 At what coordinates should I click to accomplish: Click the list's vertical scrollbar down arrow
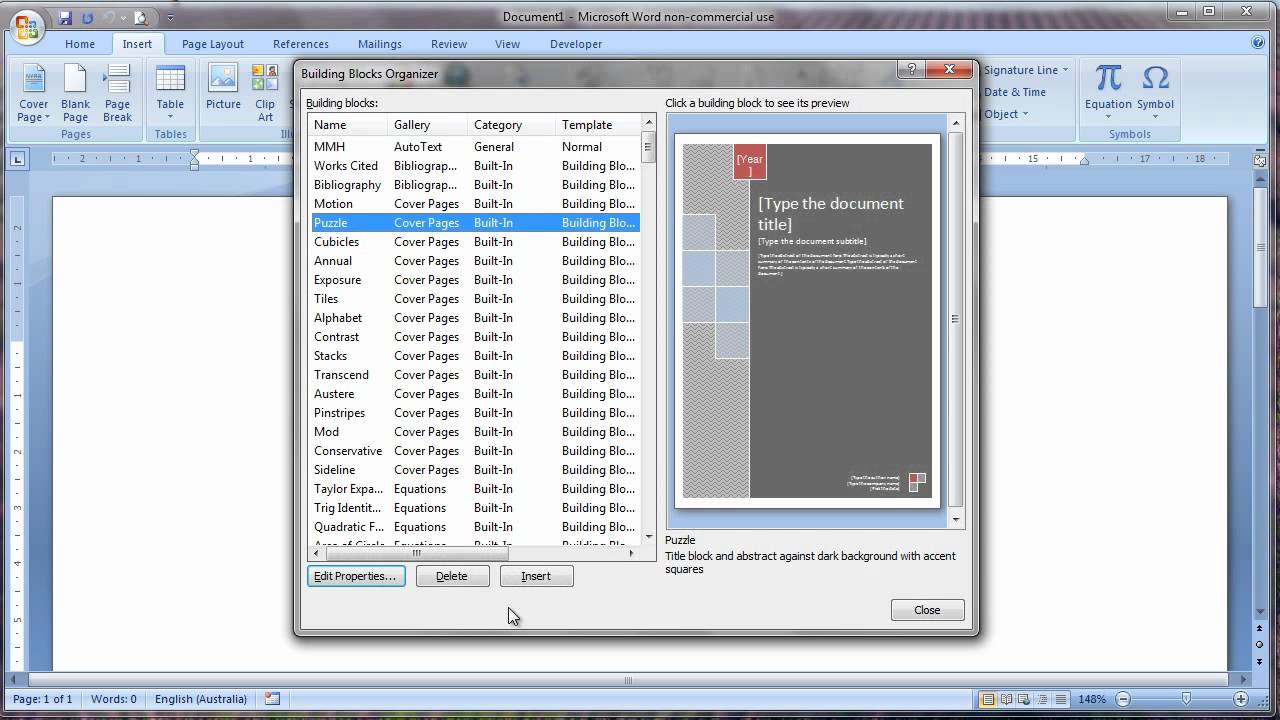(648, 537)
